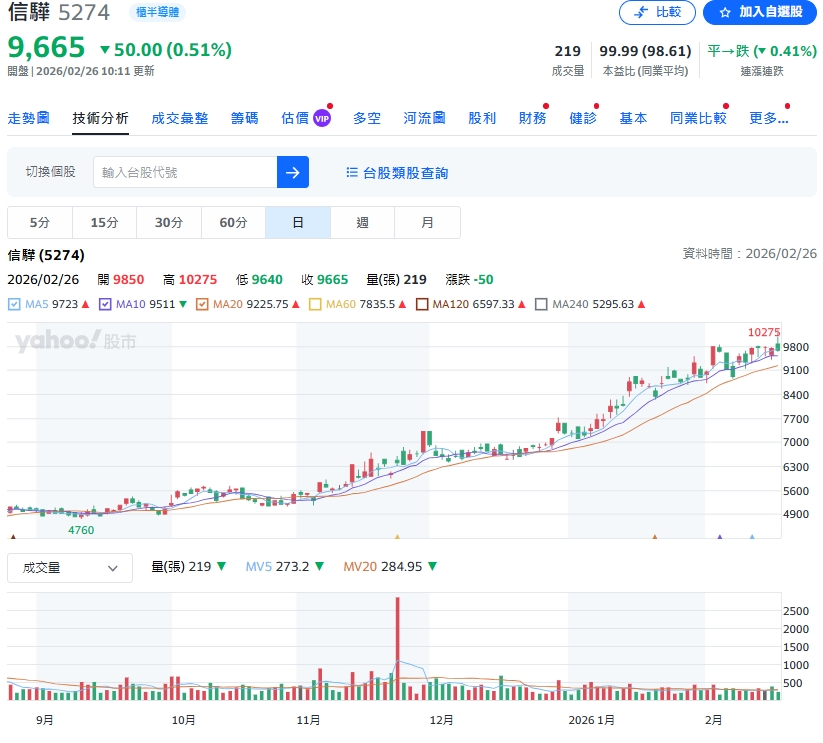Enable the MA240 moving average checkbox
Screen dimensions: 823x743
(542, 304)
